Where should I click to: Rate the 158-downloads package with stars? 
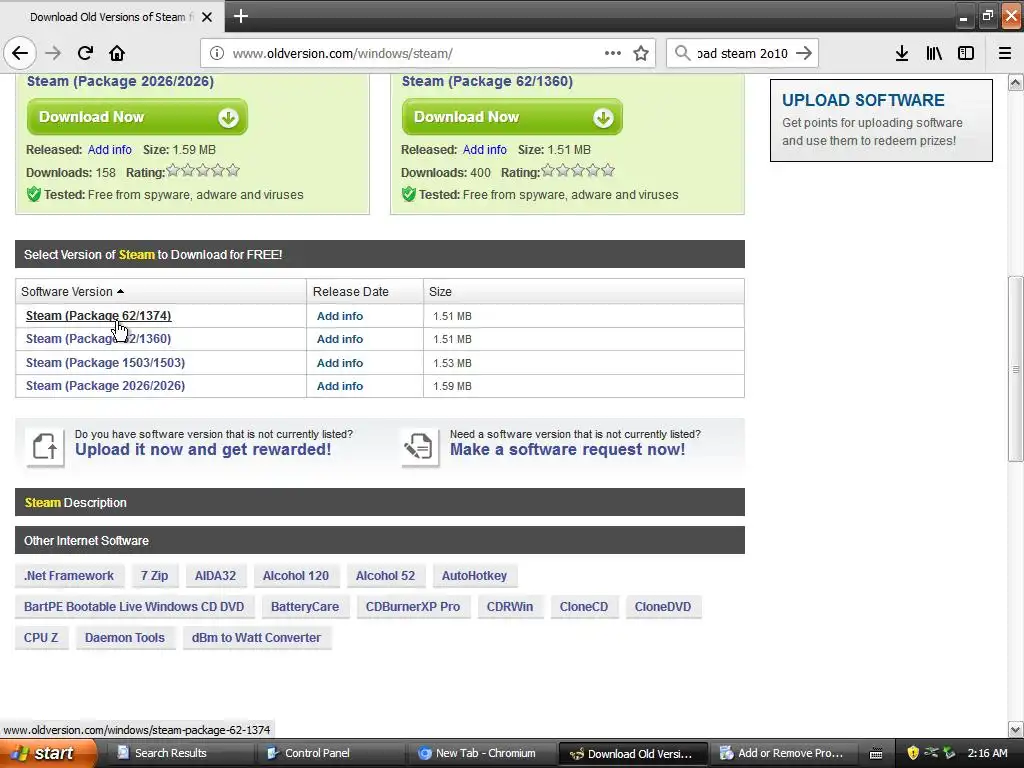coord(203,171)
